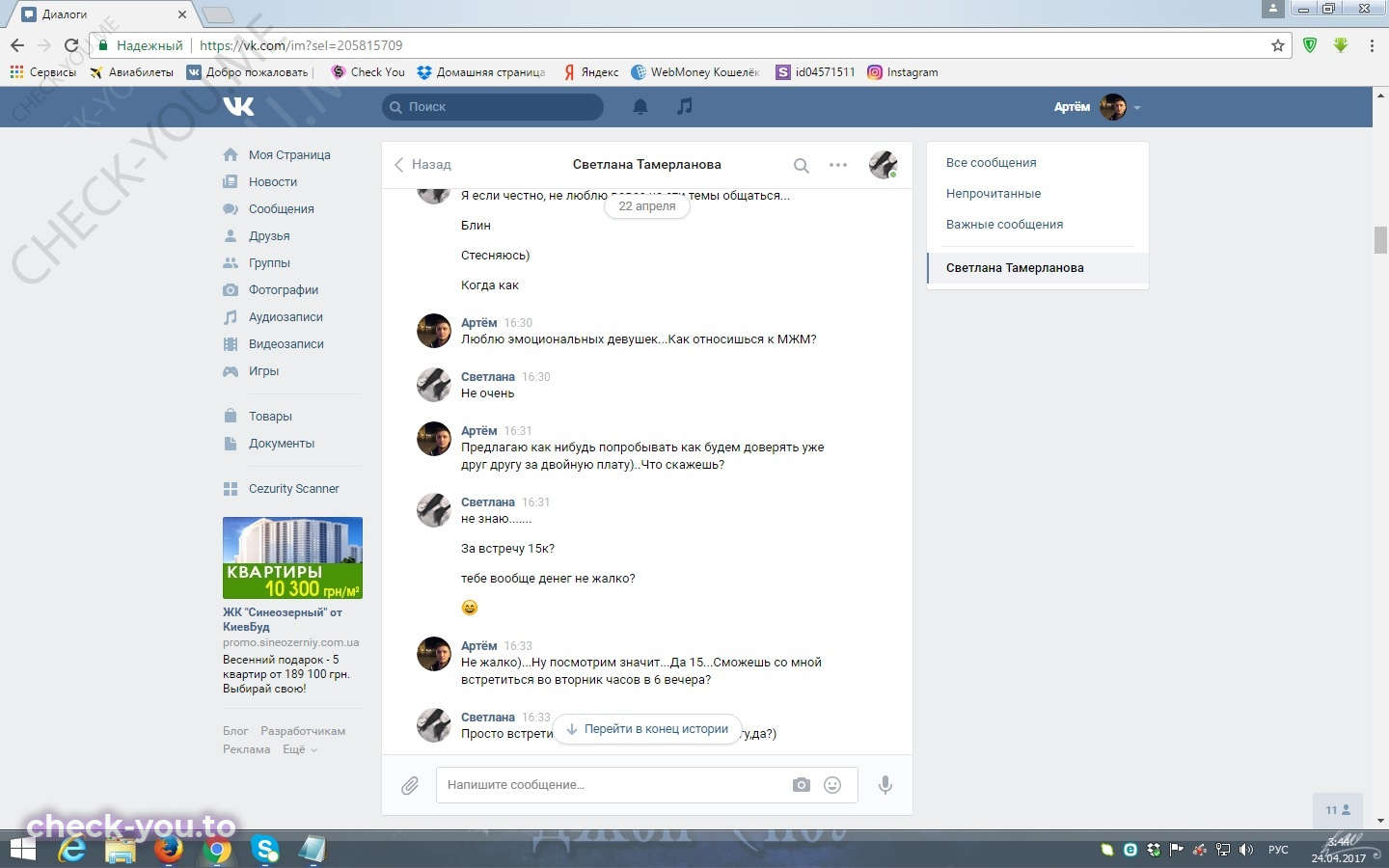Open the Реклама footer link
The image size is (1389, 868).
point(247,749)
